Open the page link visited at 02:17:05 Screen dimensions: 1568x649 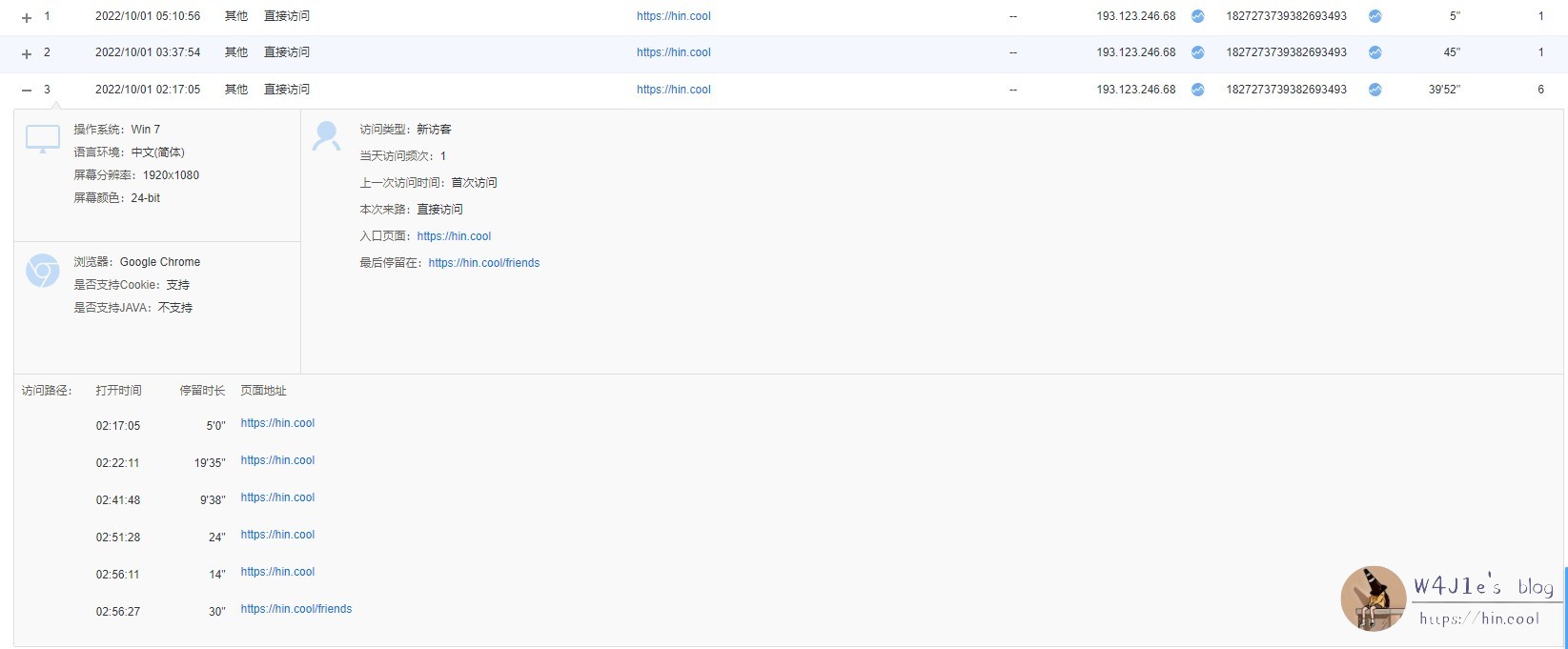tap(277, 423)
